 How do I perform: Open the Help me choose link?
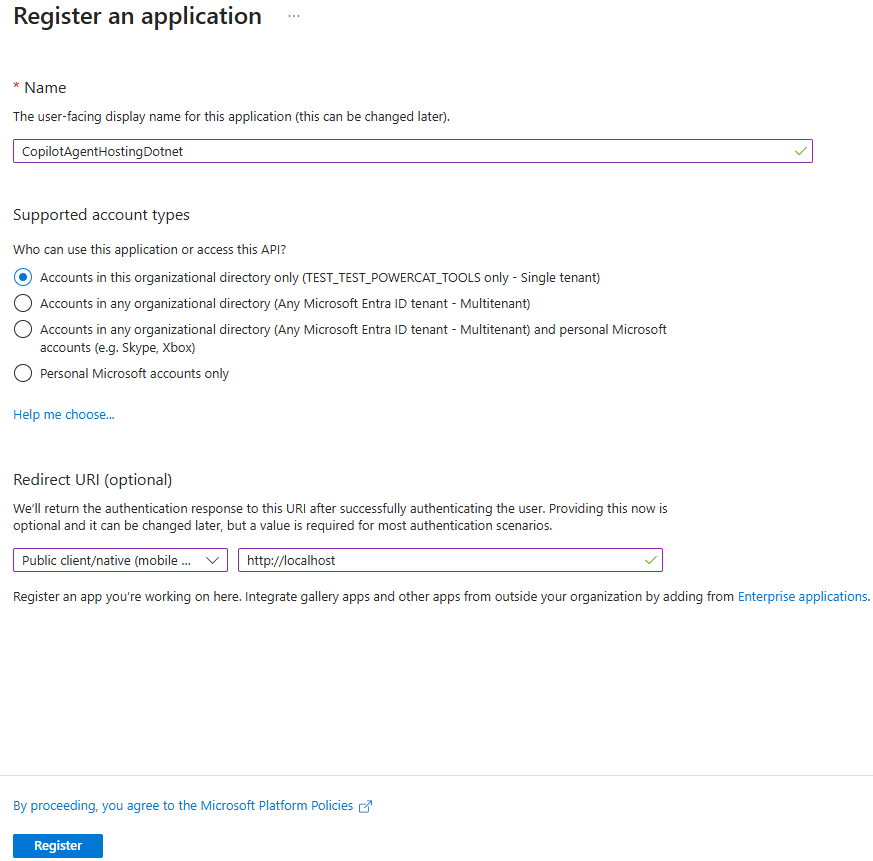tap(64, 414)
